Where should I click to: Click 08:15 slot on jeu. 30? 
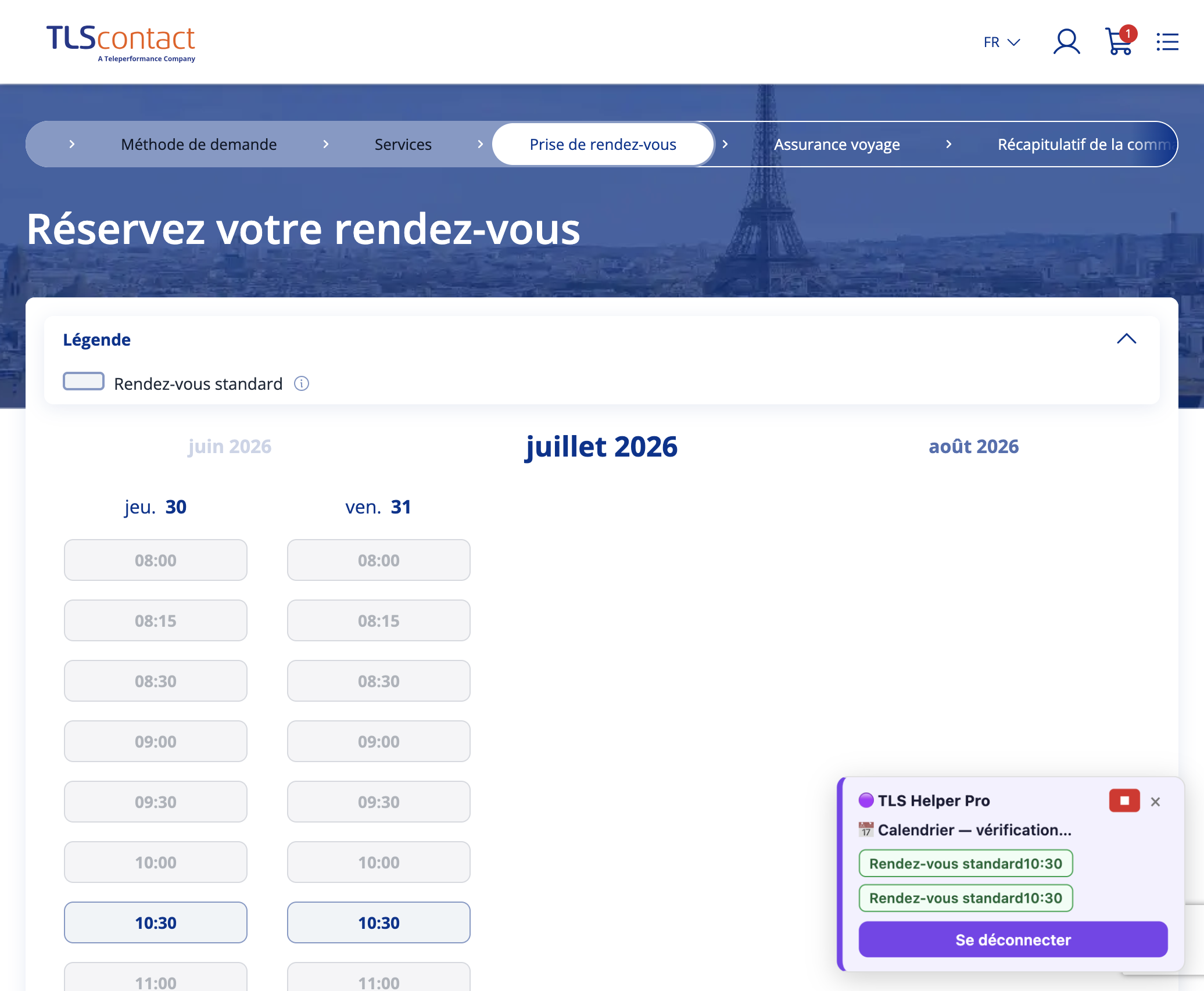(x=156, y=620)
